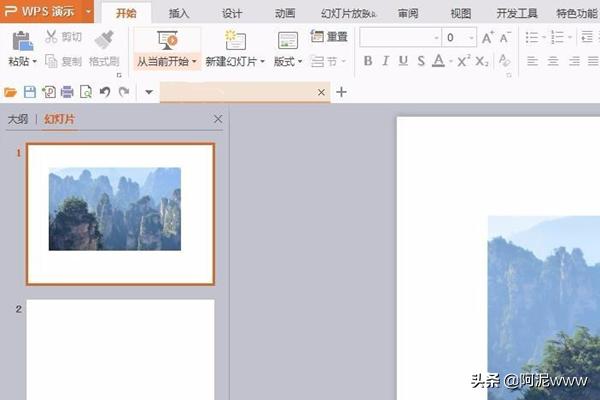600x400 pixels.
Task: Click the clear formatting icon
Action: pyautogui.click(x=504, y=61)
